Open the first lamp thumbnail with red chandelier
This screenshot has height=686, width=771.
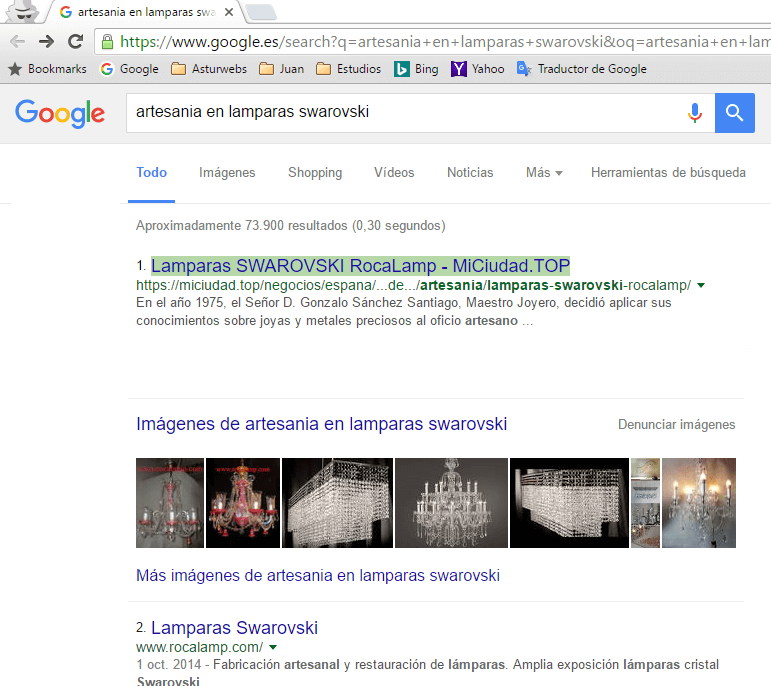170,503
